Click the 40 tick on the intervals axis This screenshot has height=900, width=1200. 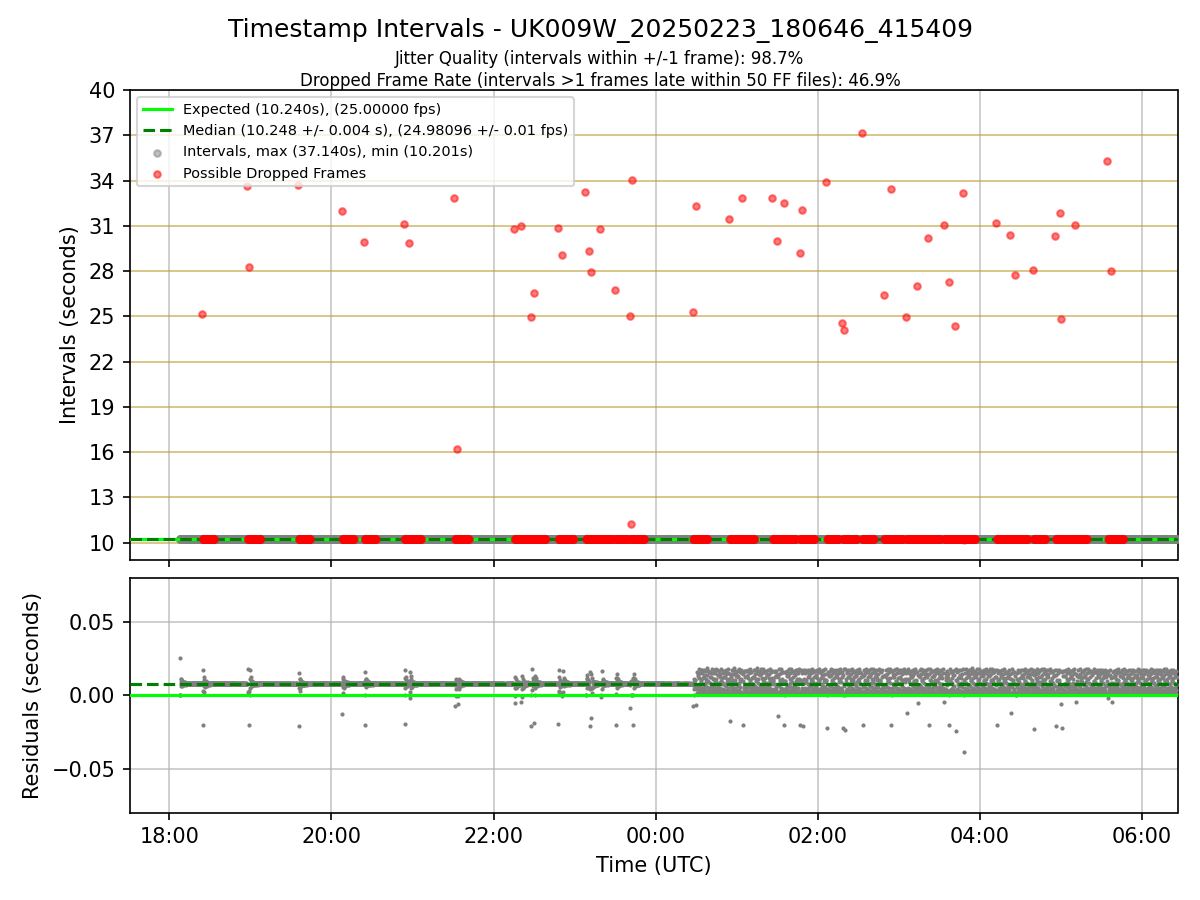[104, 91]
